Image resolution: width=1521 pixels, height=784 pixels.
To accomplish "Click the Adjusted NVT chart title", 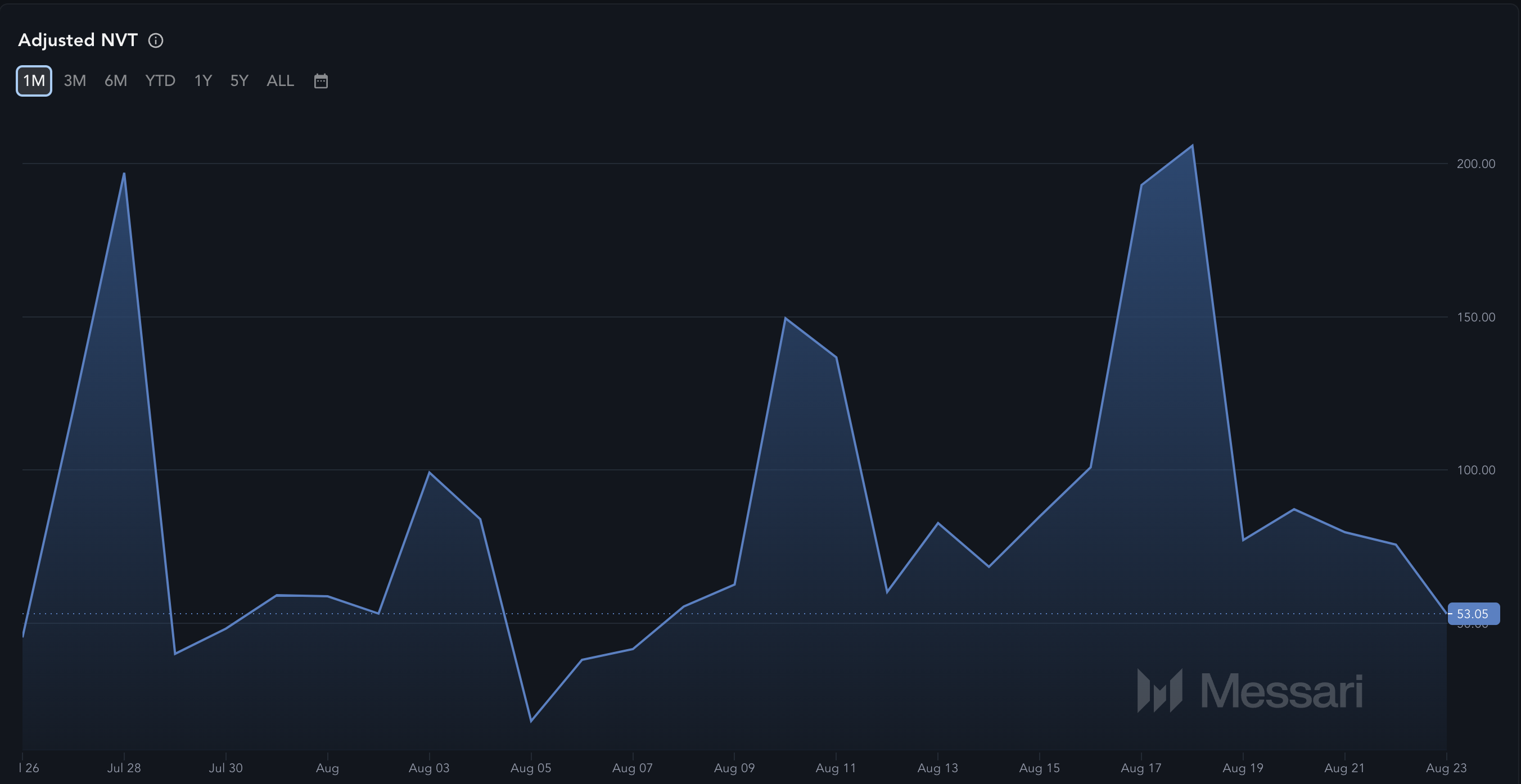I will 78,40.
